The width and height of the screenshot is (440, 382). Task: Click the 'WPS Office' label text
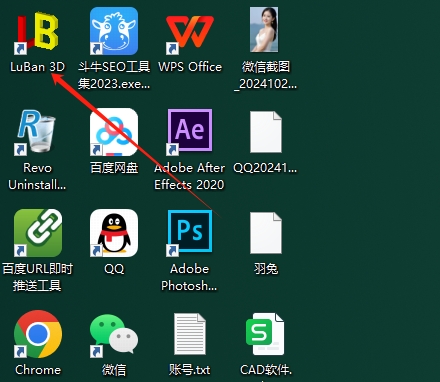coord(190,67)
